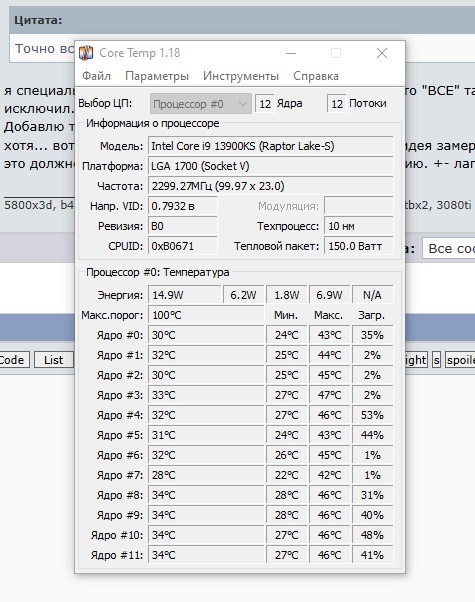Click the frequency value 2299.27МГц
The image size is (475, 602).
270,186
